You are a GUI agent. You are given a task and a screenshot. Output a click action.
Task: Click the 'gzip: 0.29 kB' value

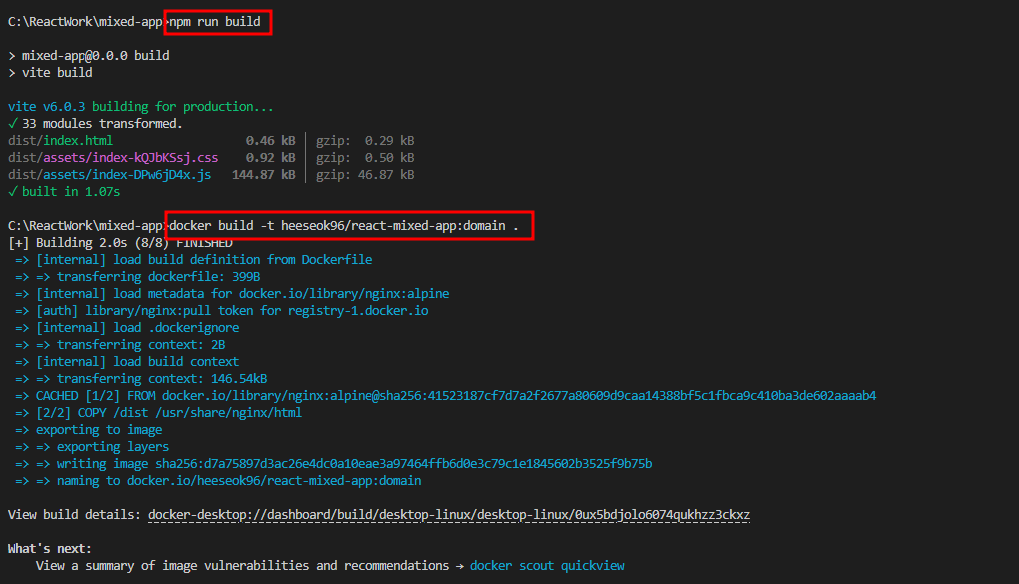coord(365,140)
